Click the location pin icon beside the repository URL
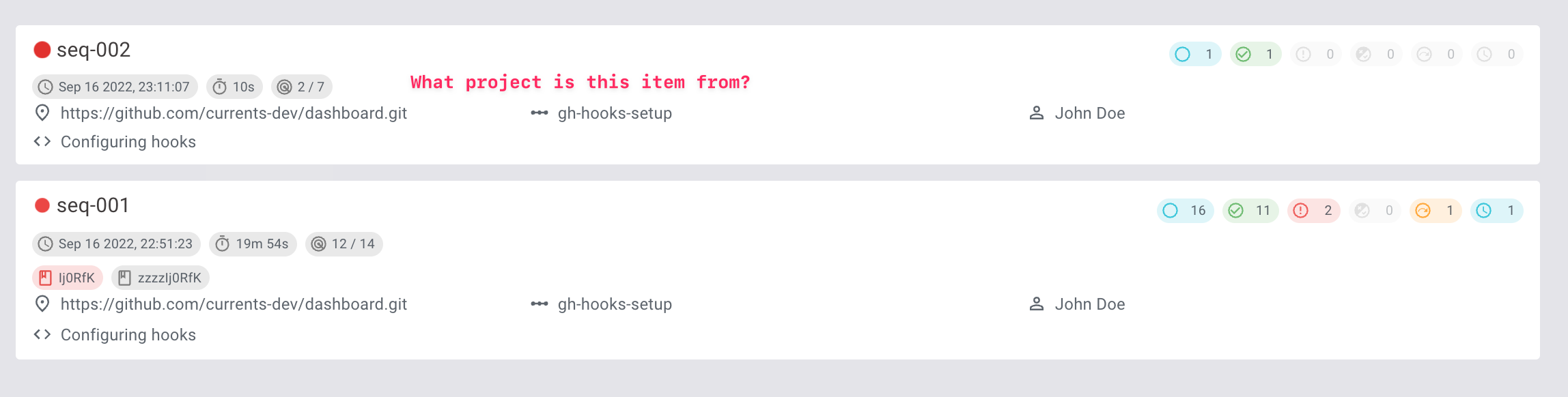 click(x=42, y=113)
